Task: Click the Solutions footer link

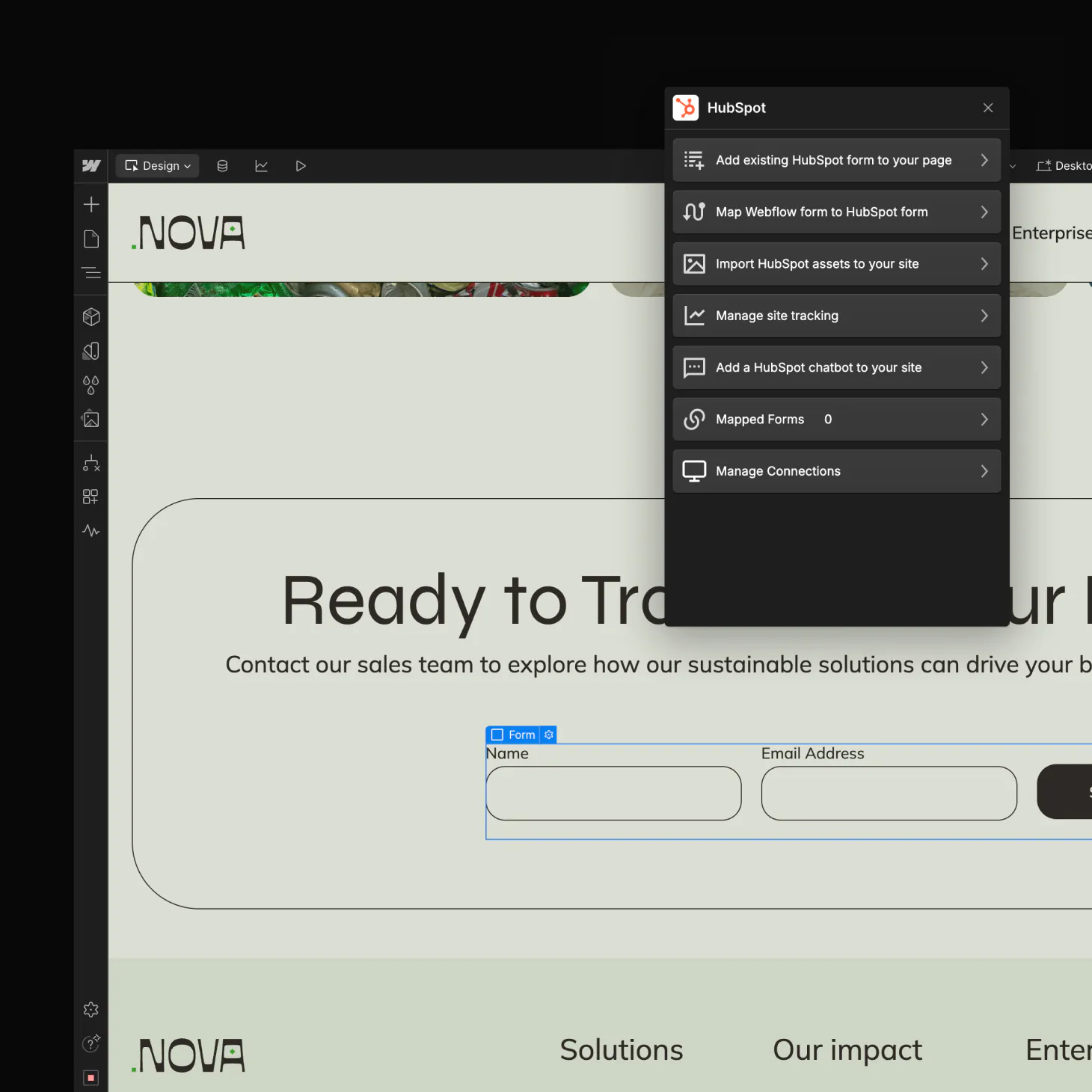Action: tap(621, 1050)
